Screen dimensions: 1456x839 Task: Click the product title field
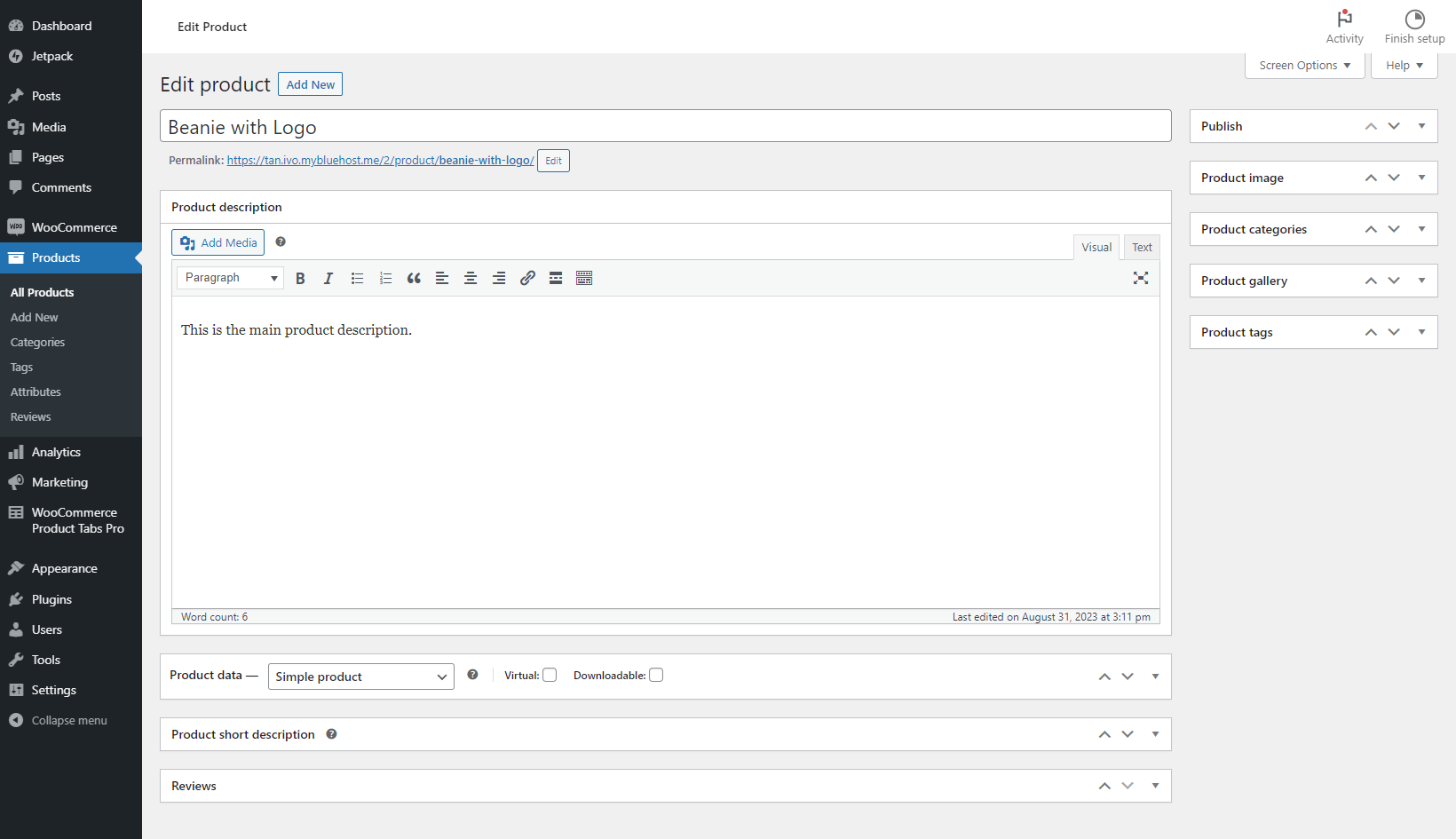pyautogui.click(x=666, y=126)
